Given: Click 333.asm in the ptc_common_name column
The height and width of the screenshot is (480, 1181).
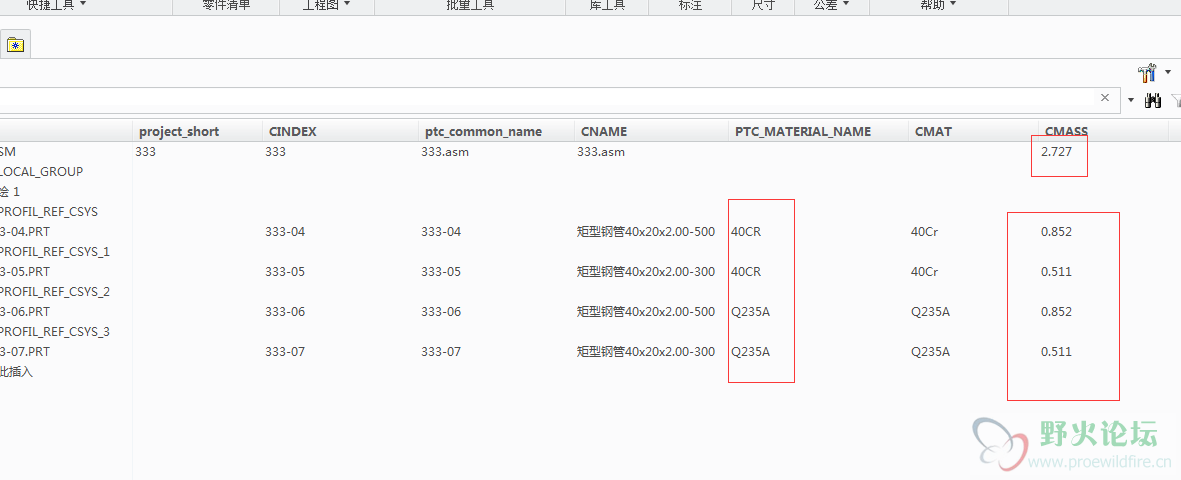Looking at the screenshot, I should pyautogui.click(x=445, y=151).
